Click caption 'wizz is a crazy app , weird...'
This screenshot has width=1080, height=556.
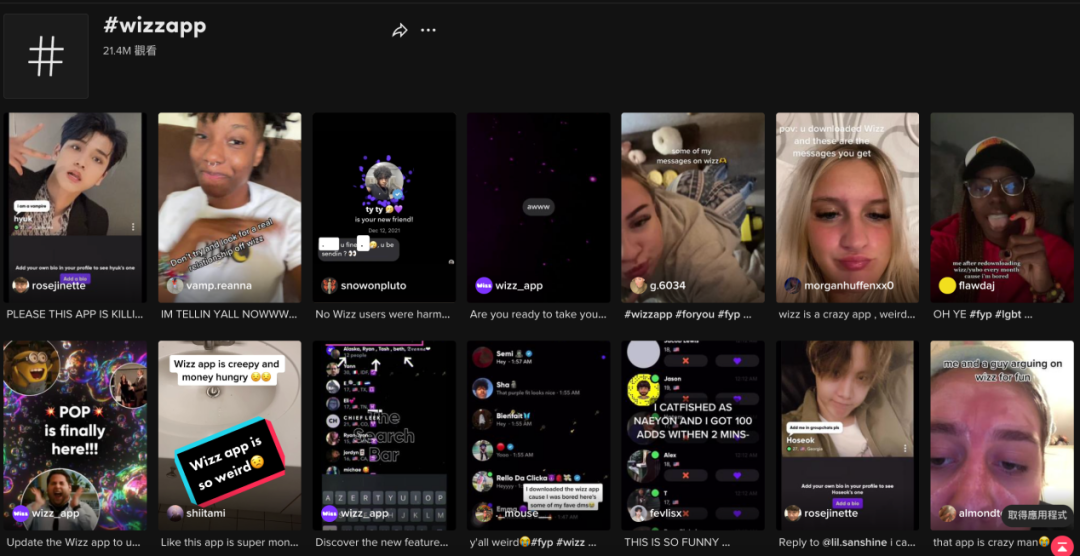[x=847, y=314]
